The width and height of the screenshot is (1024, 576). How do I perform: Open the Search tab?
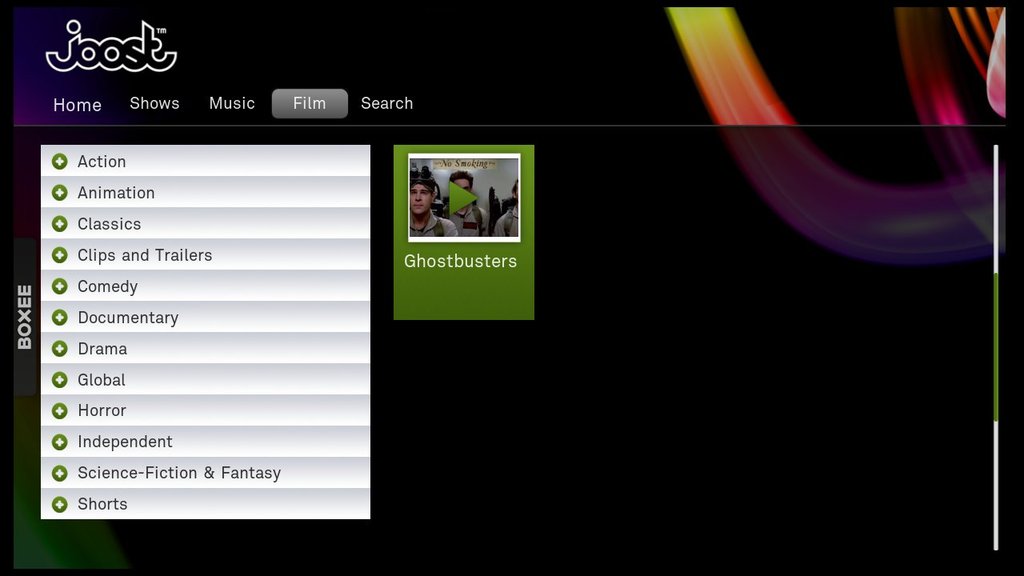[387, 103]
